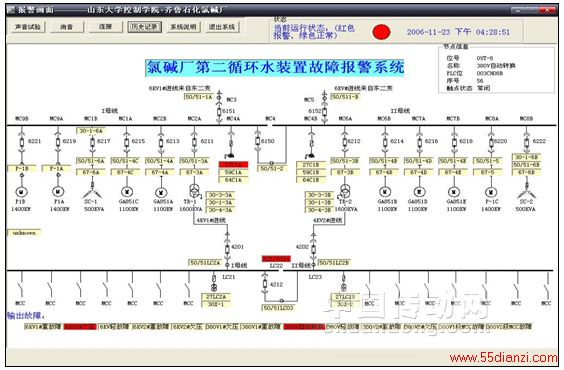The height and width of the screenshot is (370, 564).
Task: Click the 消音 mute button
Action: (x=67, y=27)
